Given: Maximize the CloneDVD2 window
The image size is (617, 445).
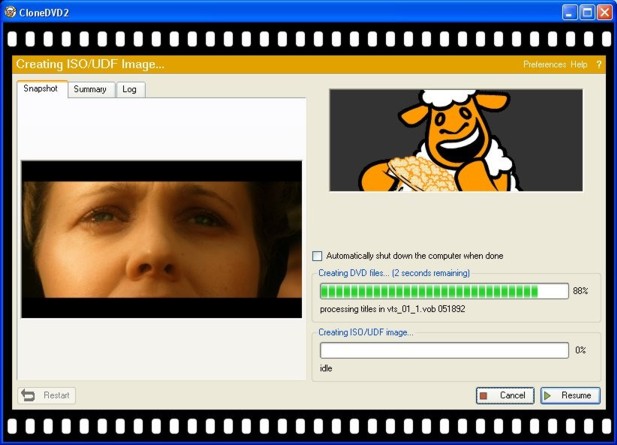Looking at the screenshot, I should pyautogui.click(x=587, y=13).
